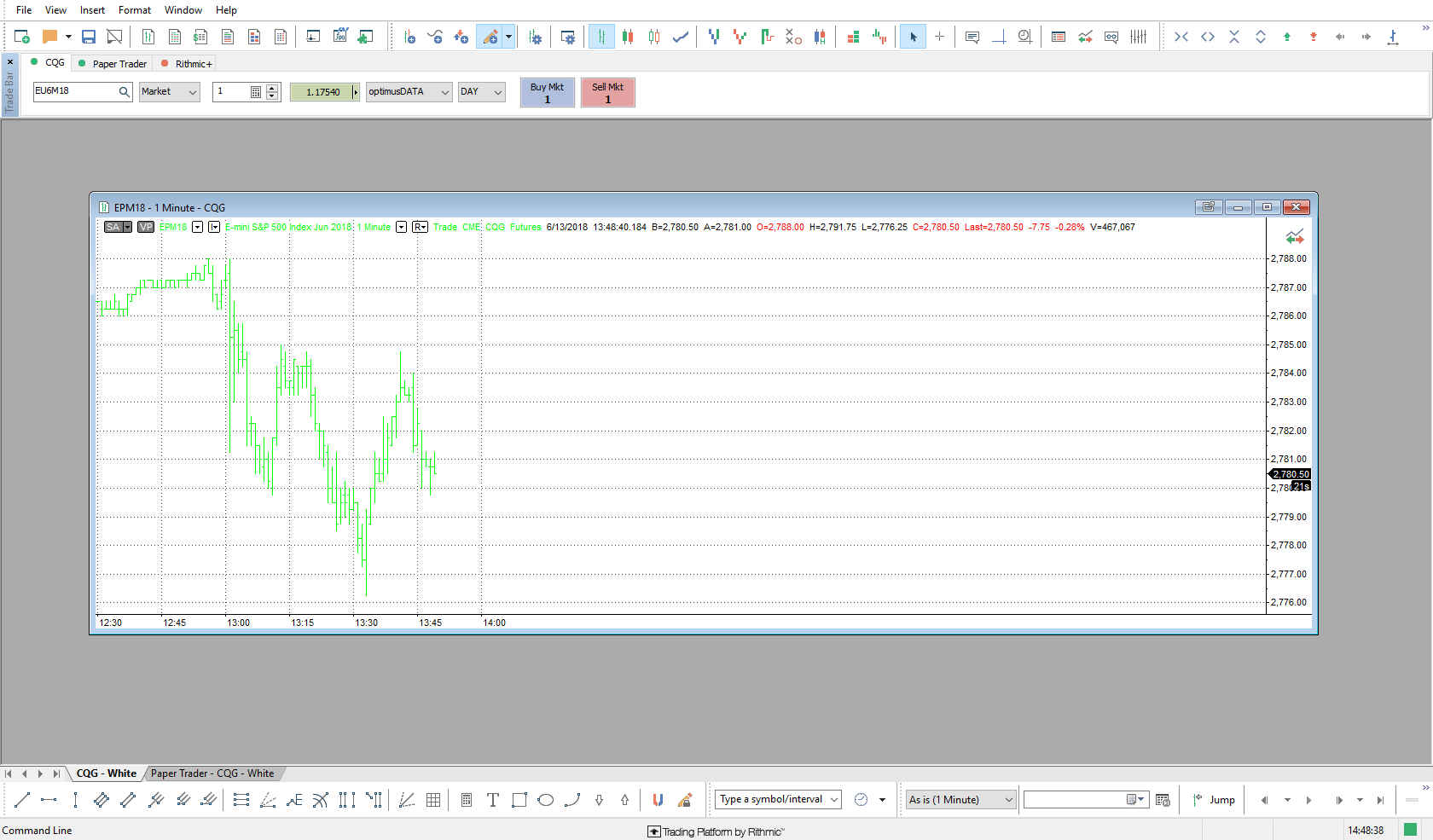Open As is (1 Minute) interval dropdown
The height and width of the screenshot is (840, 1433).
click(960, 800)
